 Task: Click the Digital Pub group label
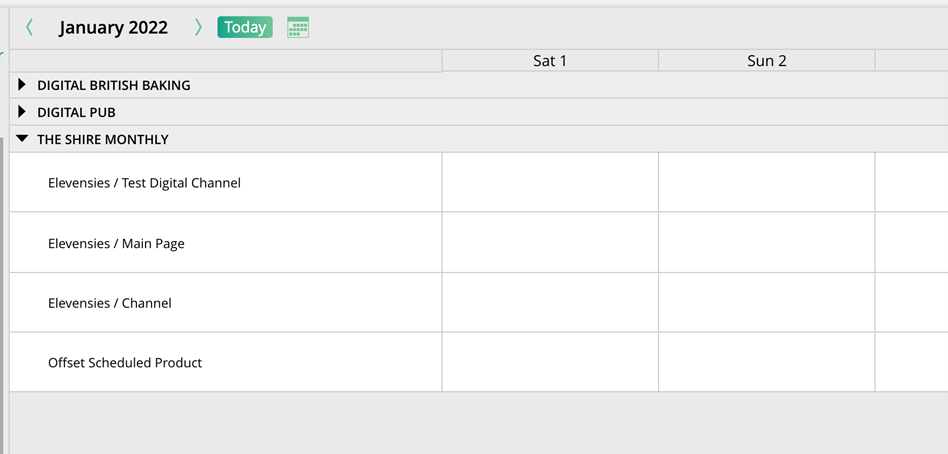tap(76, 112)
